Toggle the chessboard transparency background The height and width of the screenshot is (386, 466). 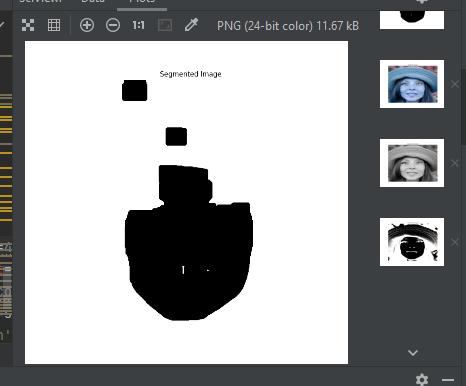tap(28, 25)
